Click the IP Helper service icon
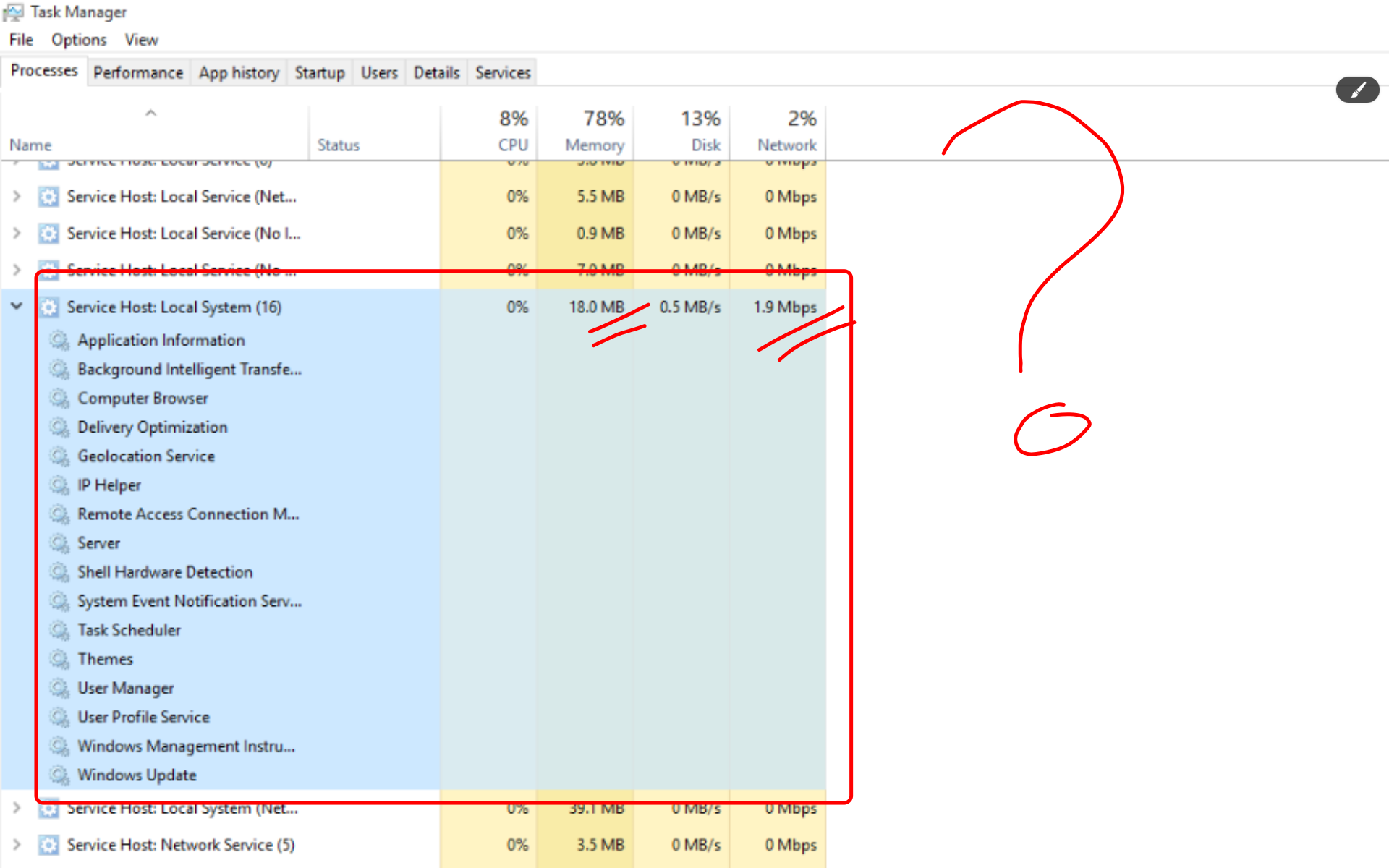1389x868 pixels. pos(59,485)
